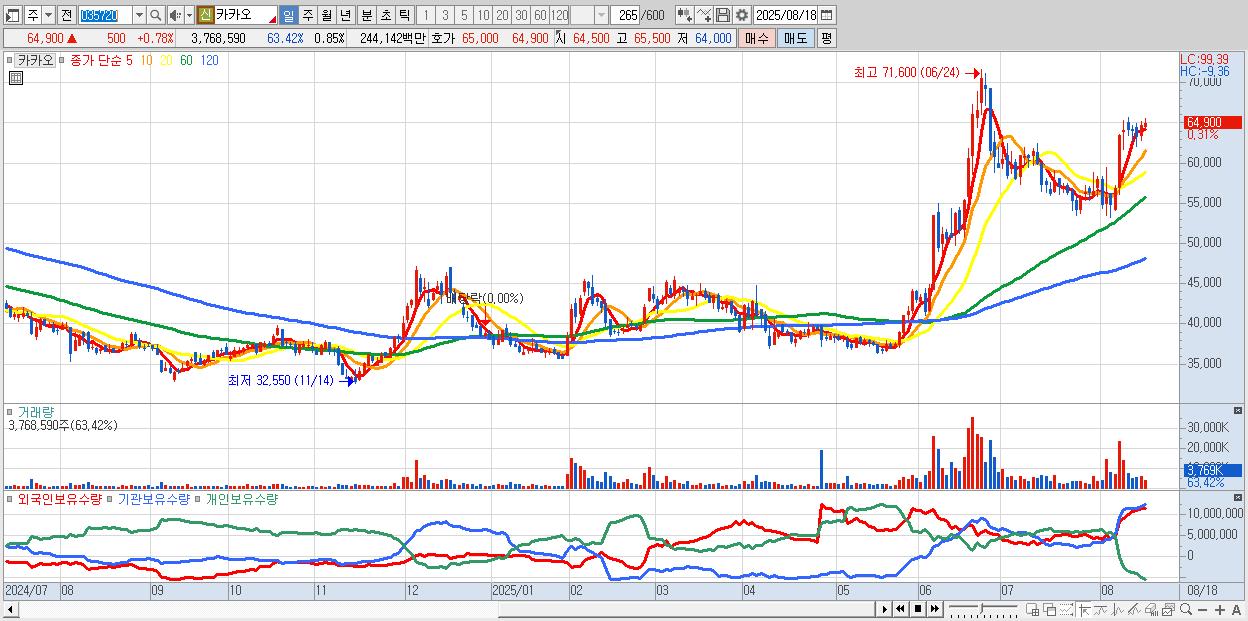Screen dimensions: 1248x621
Task: Click the overlapping windows icon at bottom
Action: (1050, 609)
